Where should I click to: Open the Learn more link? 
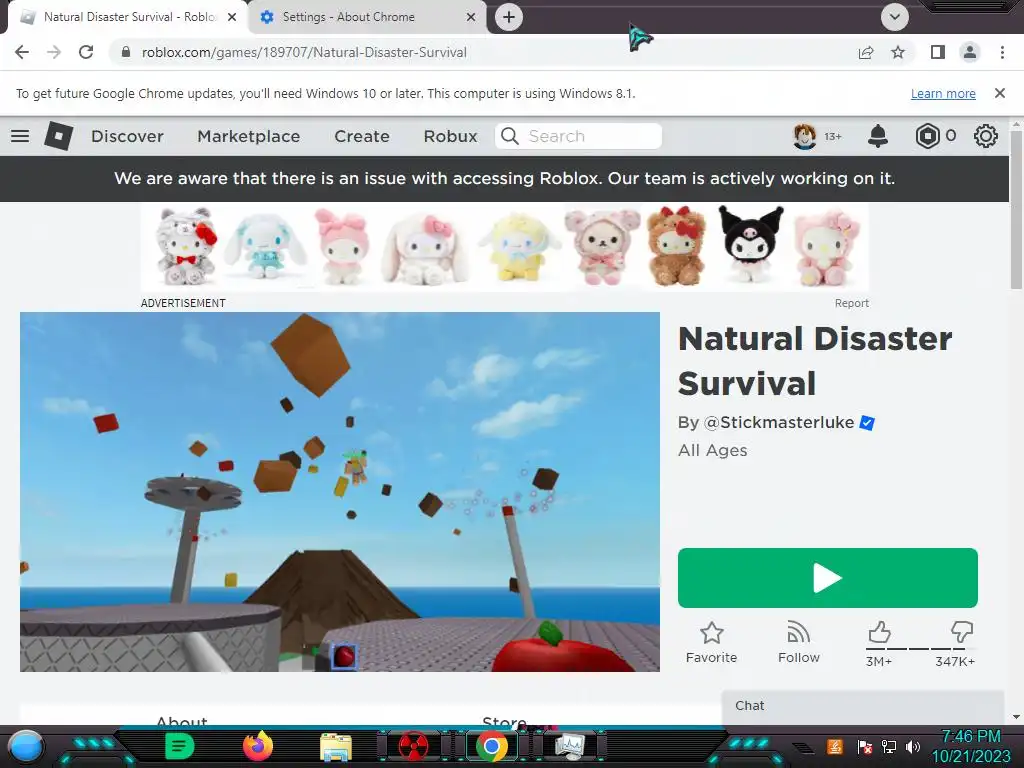tap(943, 93)
